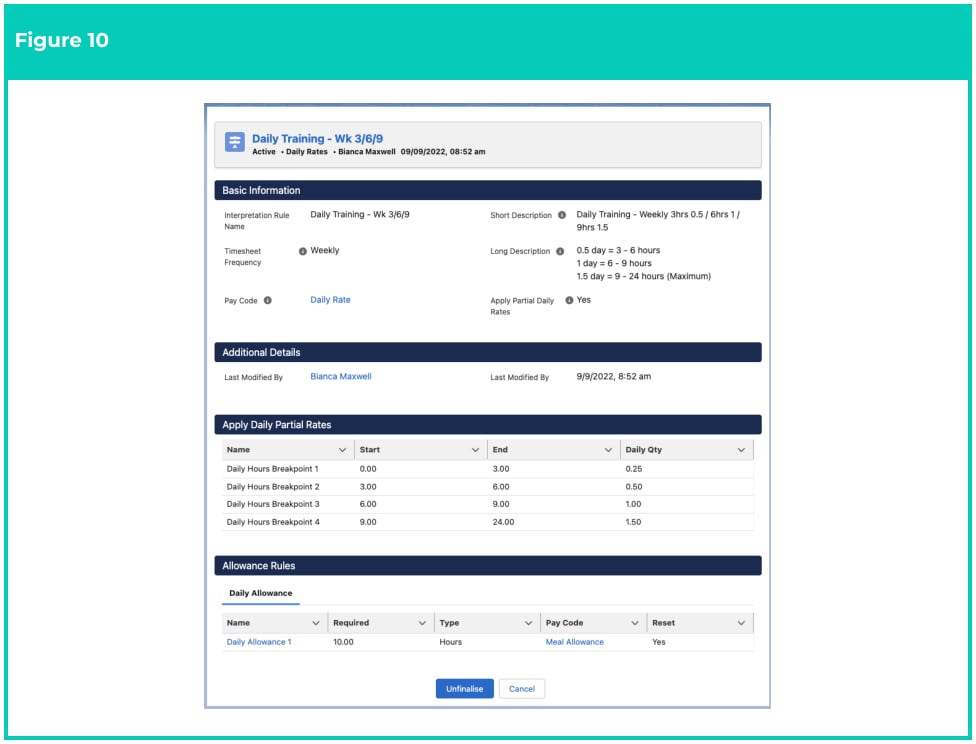Click the Yes value for Apply Partial Daily Rates
The height and width of the screenshot is (744, 976).
click(x=583, y=299)
